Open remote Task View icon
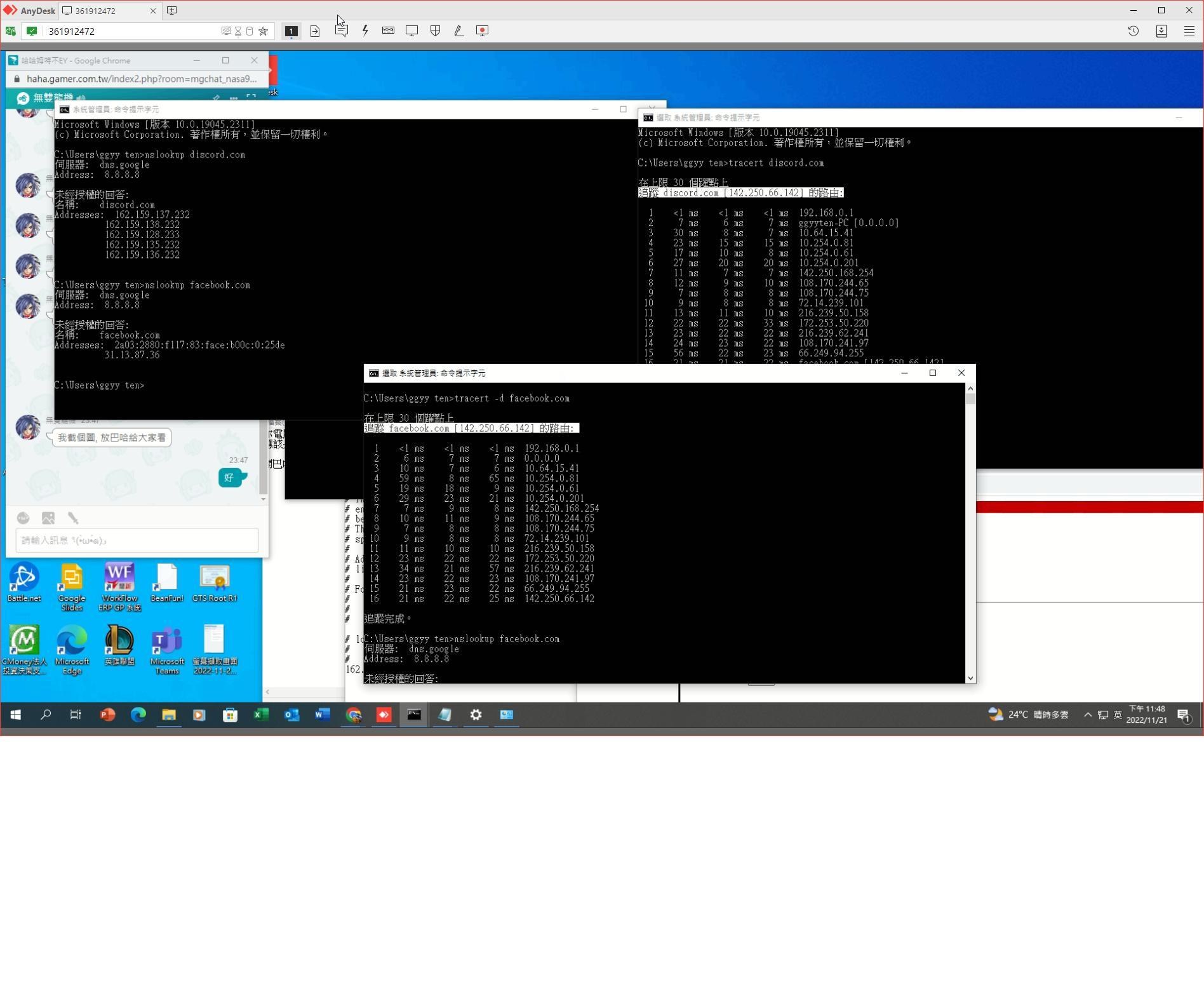This screenshot has width=1204, height=1001. point(76,715)
